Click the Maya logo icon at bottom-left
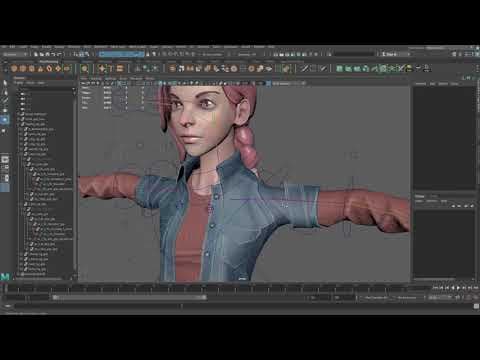The image size is (480, 360). pyautogui.click(x=5, y=276)
